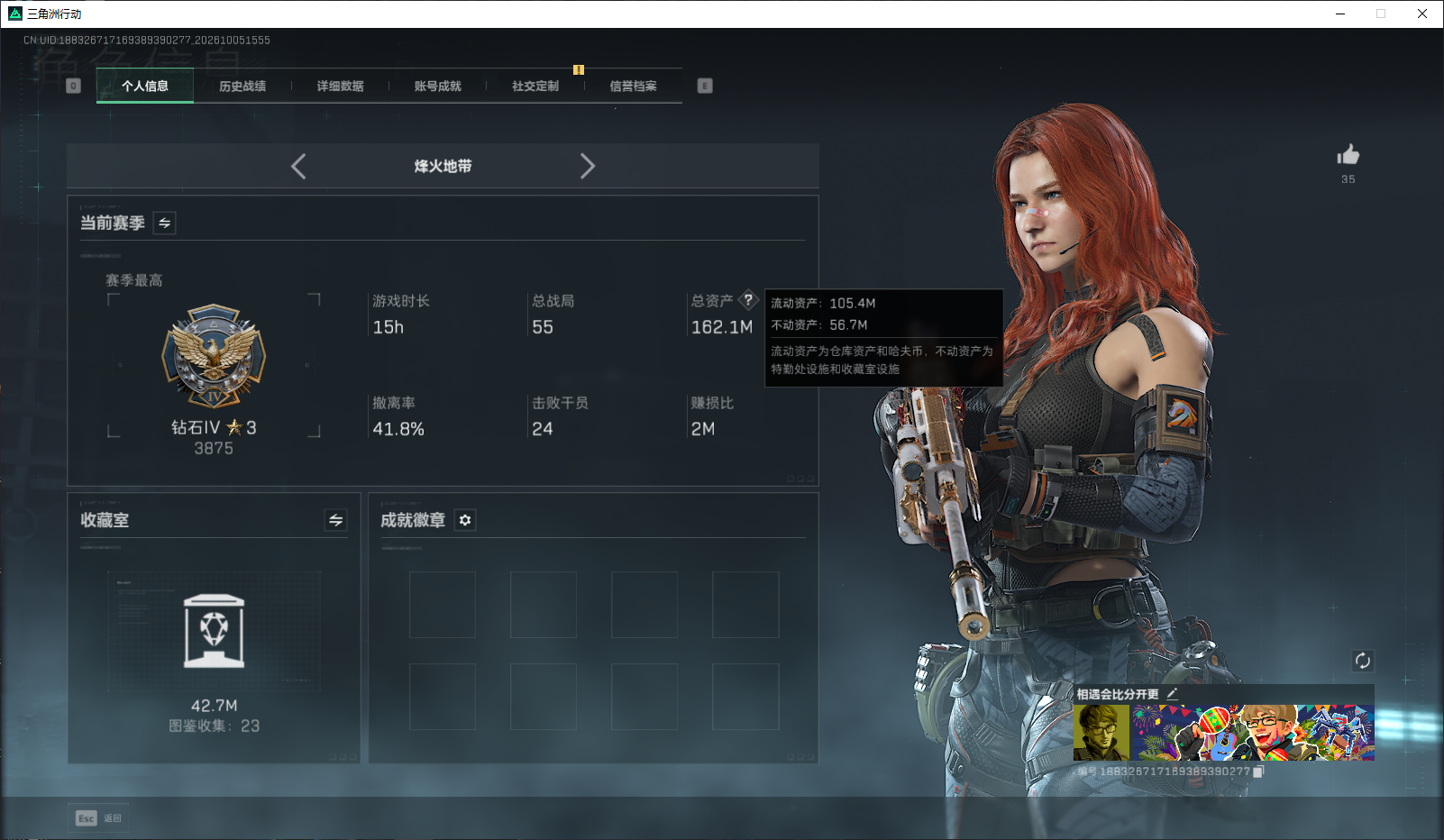
Task: Open the 成就徽章 settings gear
Action: 465,520
